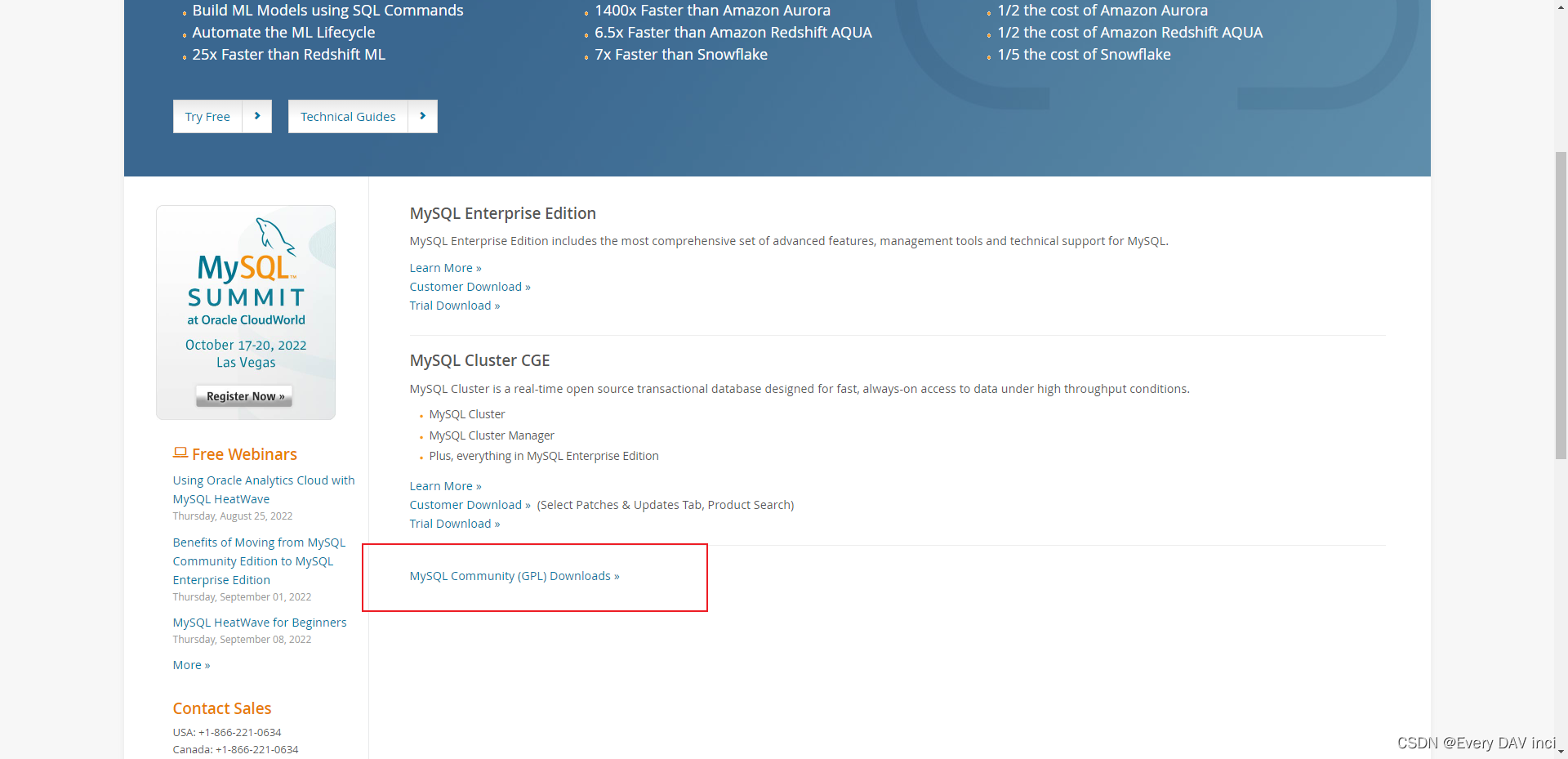This screenshot has height=759, width=1568.
Task: Click Trial Download under MySQL Enterprise Edition
Action: tap(455, 306)
